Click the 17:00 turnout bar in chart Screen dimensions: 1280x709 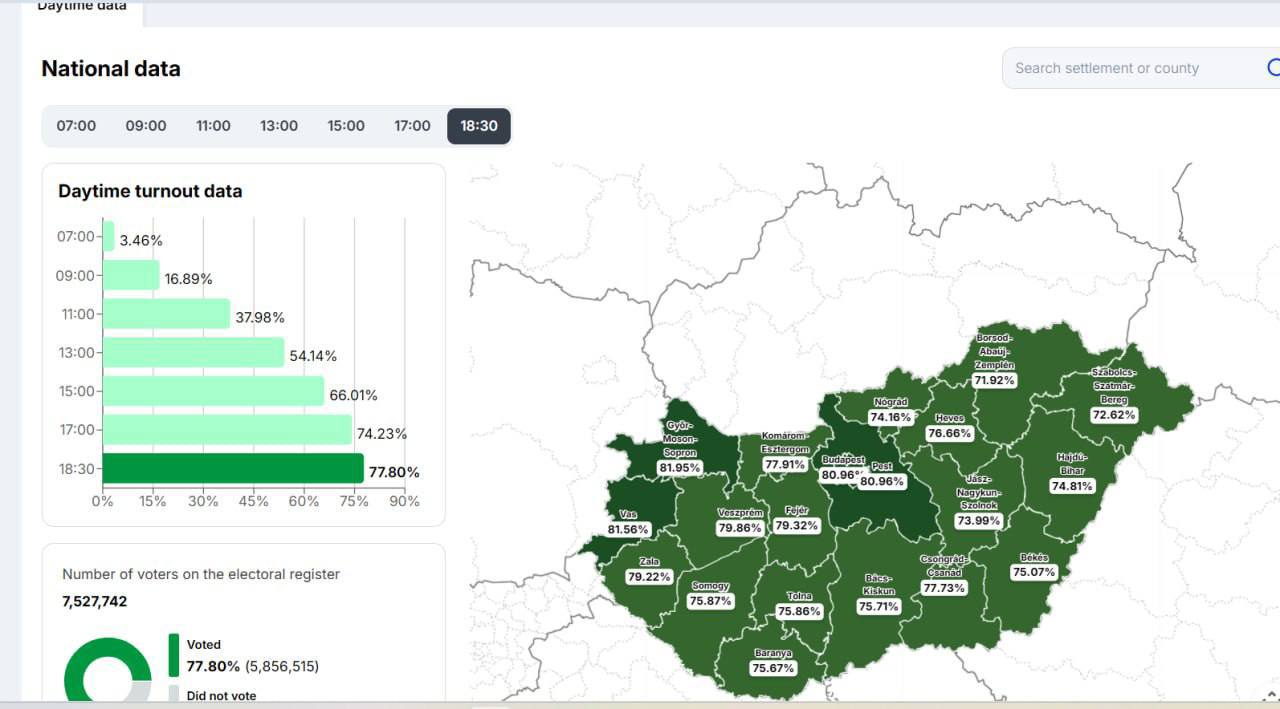point(227,430)
